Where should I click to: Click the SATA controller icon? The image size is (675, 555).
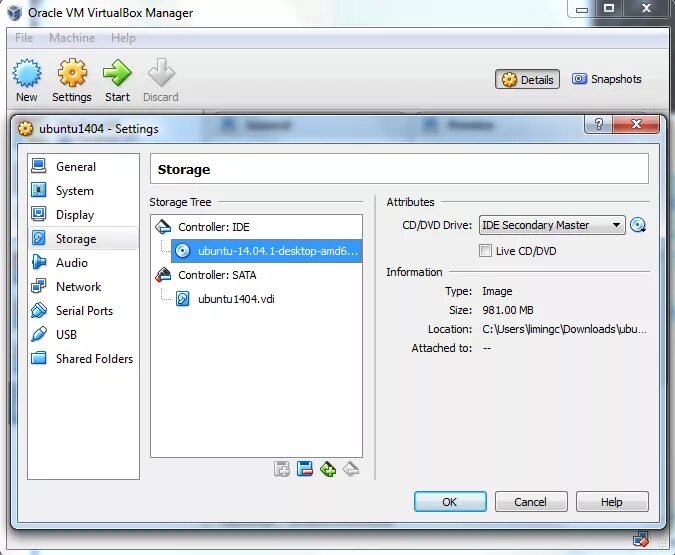163,274
